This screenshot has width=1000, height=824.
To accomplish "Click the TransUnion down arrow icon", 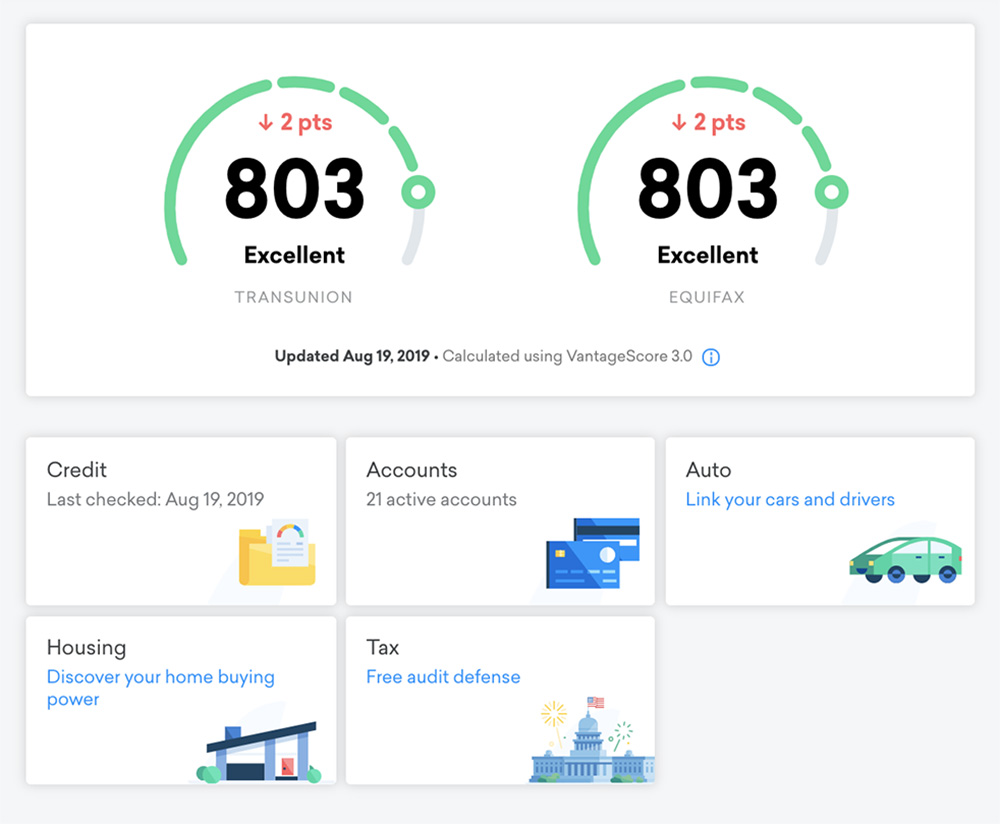I will point(265,122).
